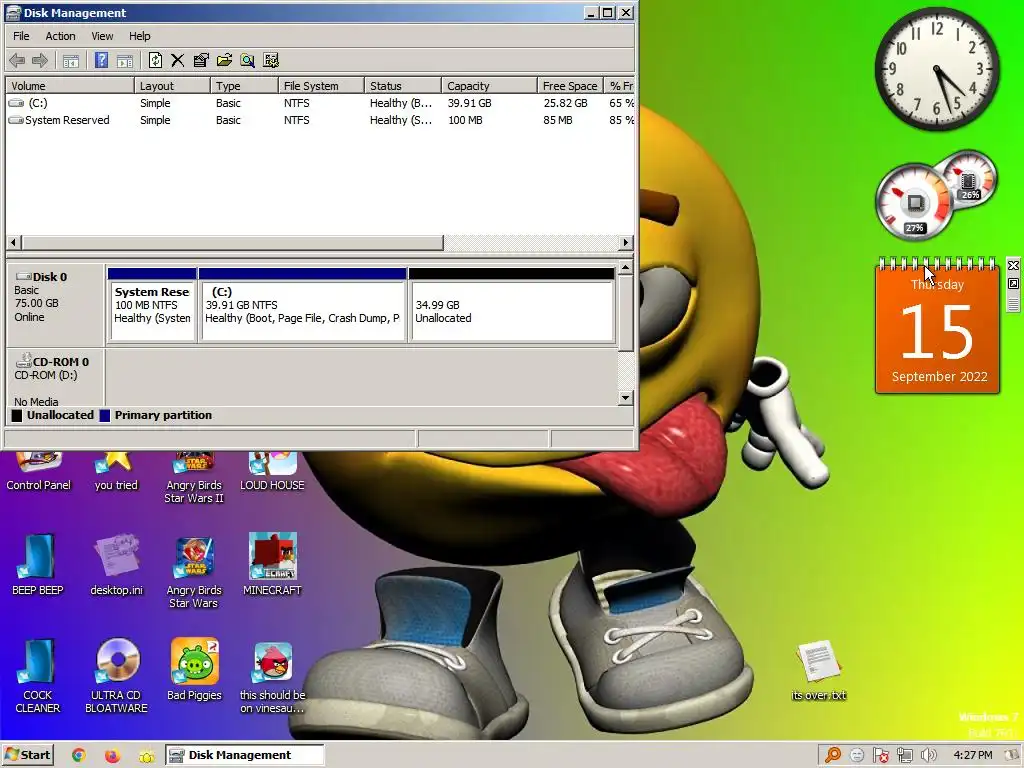Select the 'you tried' star desktop icon

(116, 471)
